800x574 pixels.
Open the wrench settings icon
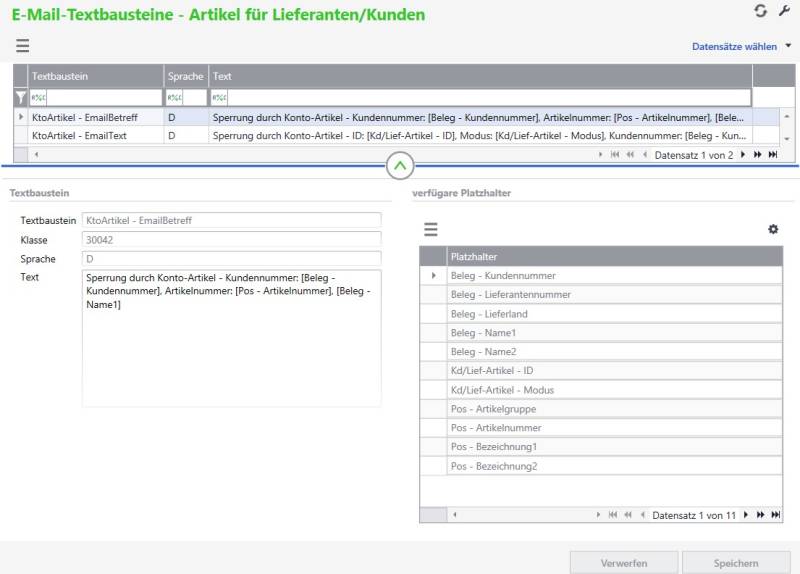tap(784, 11)
